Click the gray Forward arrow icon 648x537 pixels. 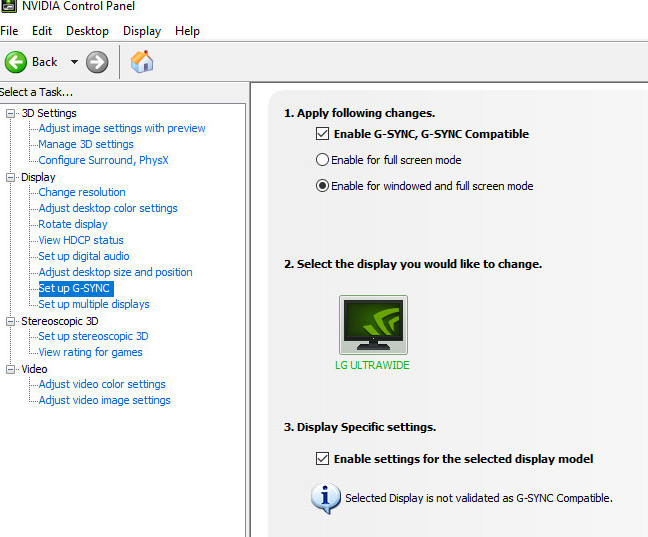click(x=97, y=62)
